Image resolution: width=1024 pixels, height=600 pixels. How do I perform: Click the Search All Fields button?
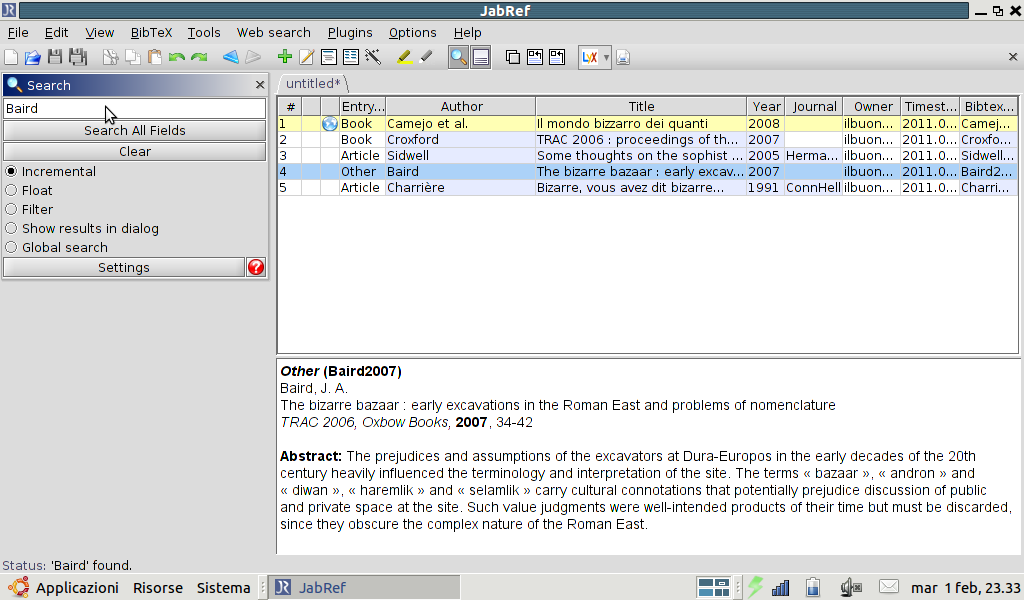pyautogui.click(x=135, y=131)
